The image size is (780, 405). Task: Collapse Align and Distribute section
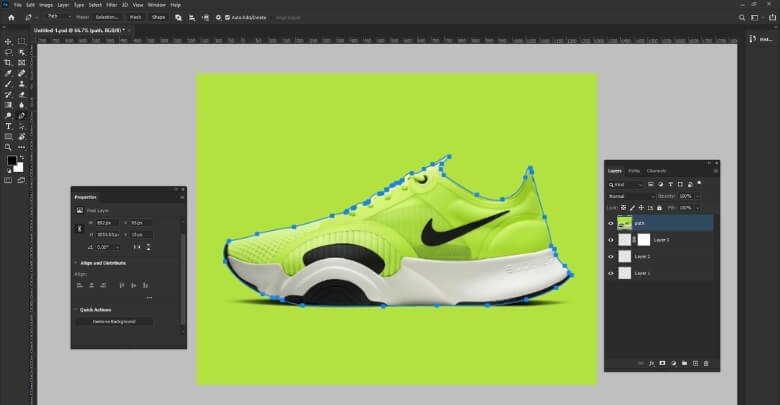76,263
